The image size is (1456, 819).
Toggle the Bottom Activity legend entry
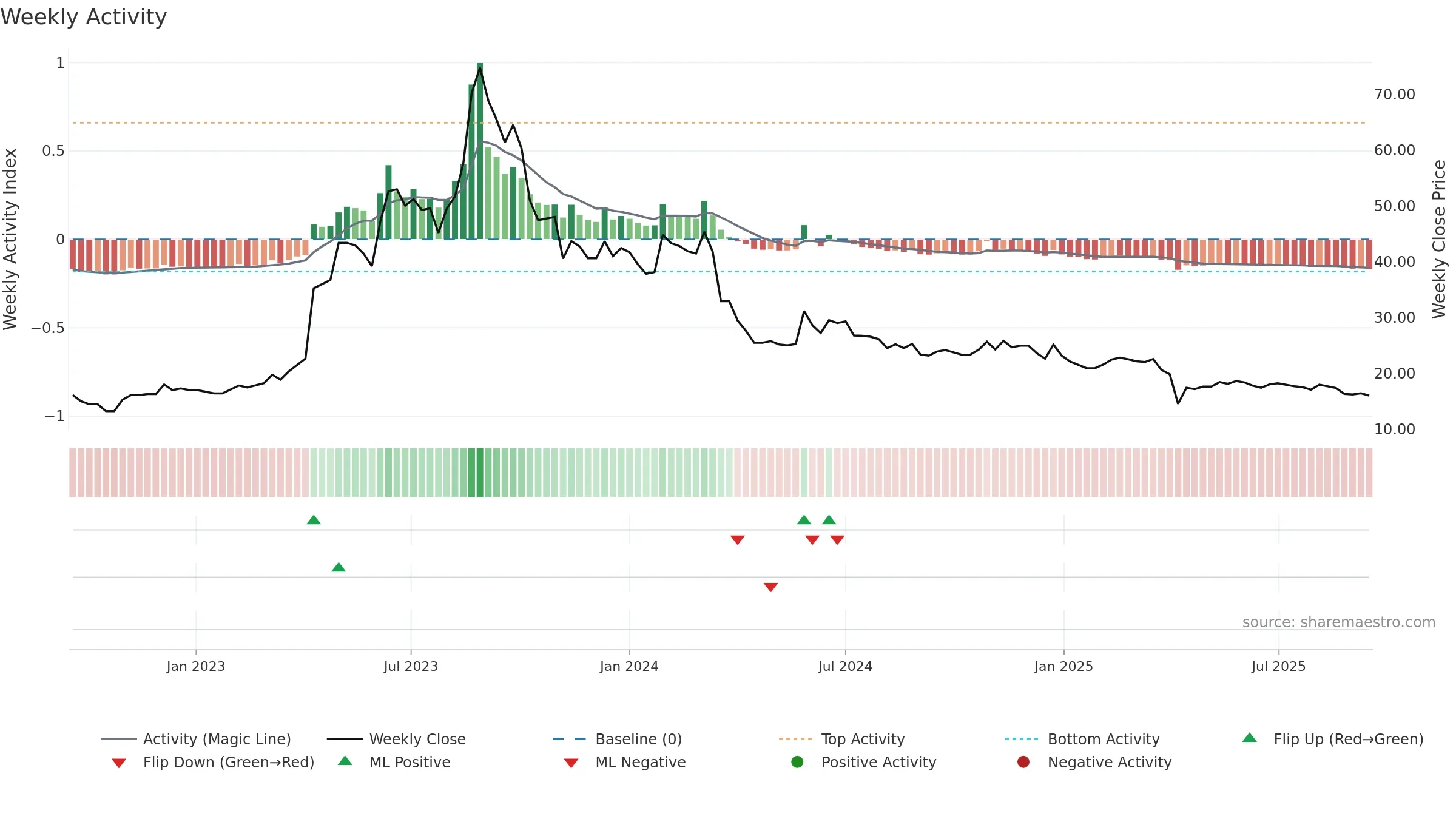click(x=1082, y=739)
